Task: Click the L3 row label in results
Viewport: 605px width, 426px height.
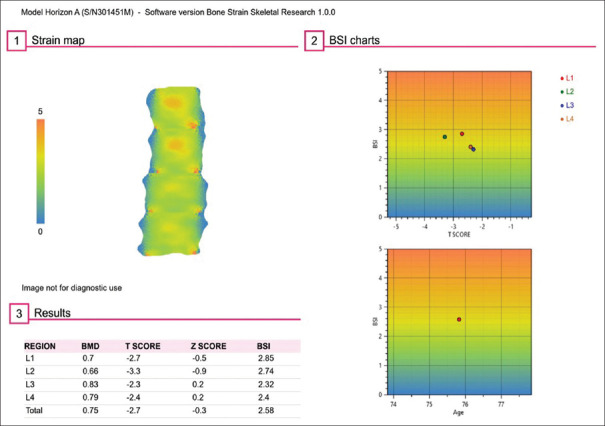Action: [30, 384]
